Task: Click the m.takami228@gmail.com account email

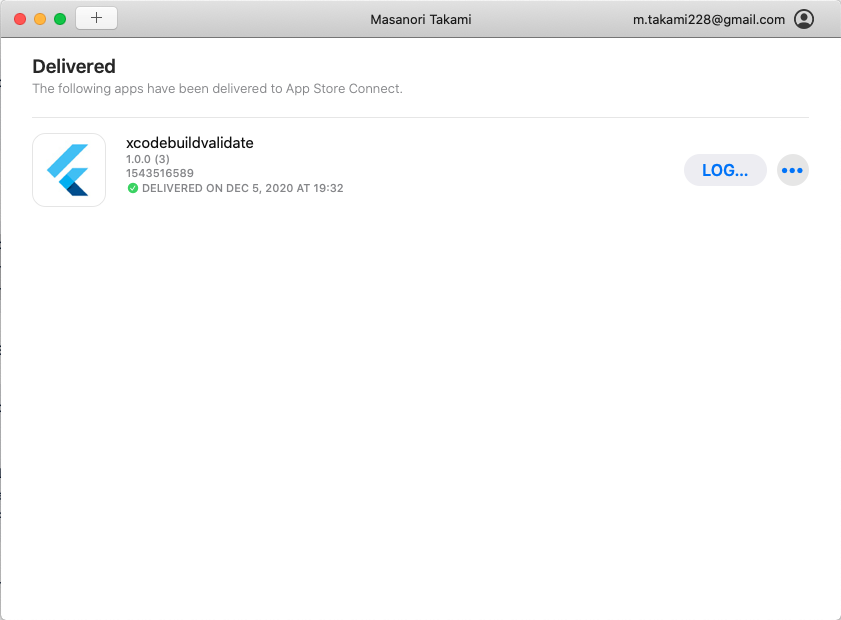Action: point(709,19)
